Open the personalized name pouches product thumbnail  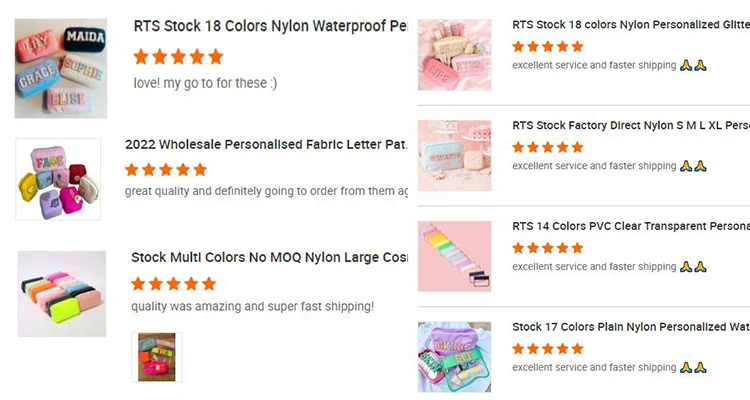coord(61,68)
